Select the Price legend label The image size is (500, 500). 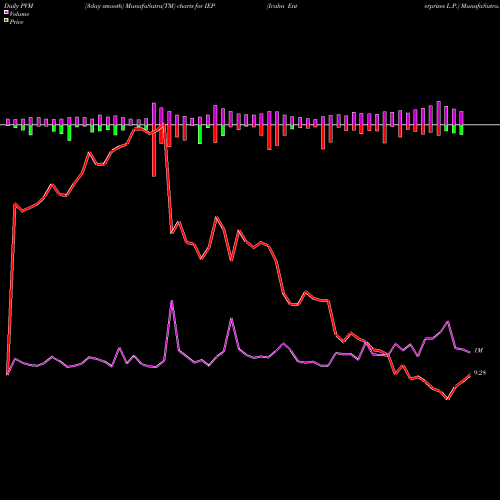[16, 22]
